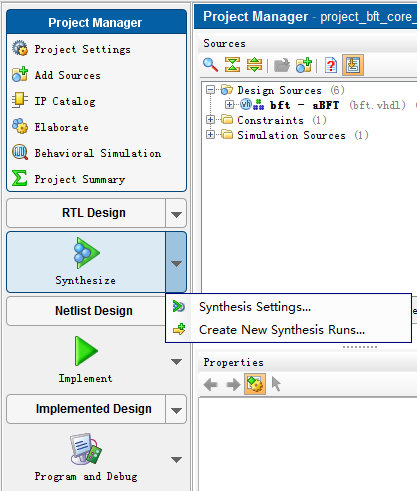Choose Synthesis Settings... menu item
The width and height of the screenshot is (417, 491).
[289, 307]
